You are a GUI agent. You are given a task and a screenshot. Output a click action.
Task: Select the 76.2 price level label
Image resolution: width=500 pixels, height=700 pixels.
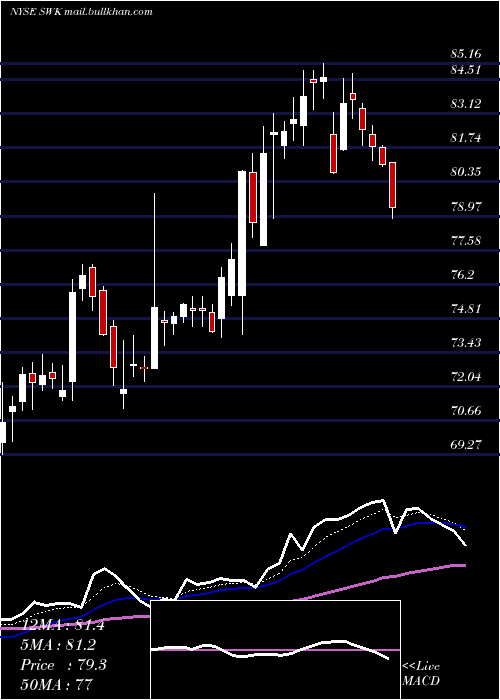[462, 275]
